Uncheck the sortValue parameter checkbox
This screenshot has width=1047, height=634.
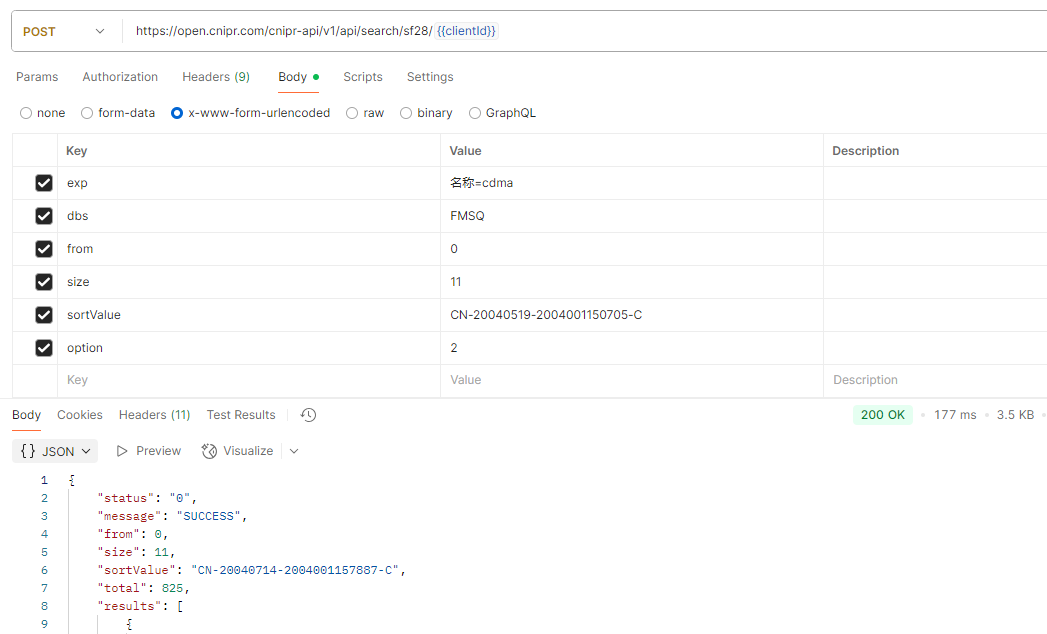click(44, 315)
